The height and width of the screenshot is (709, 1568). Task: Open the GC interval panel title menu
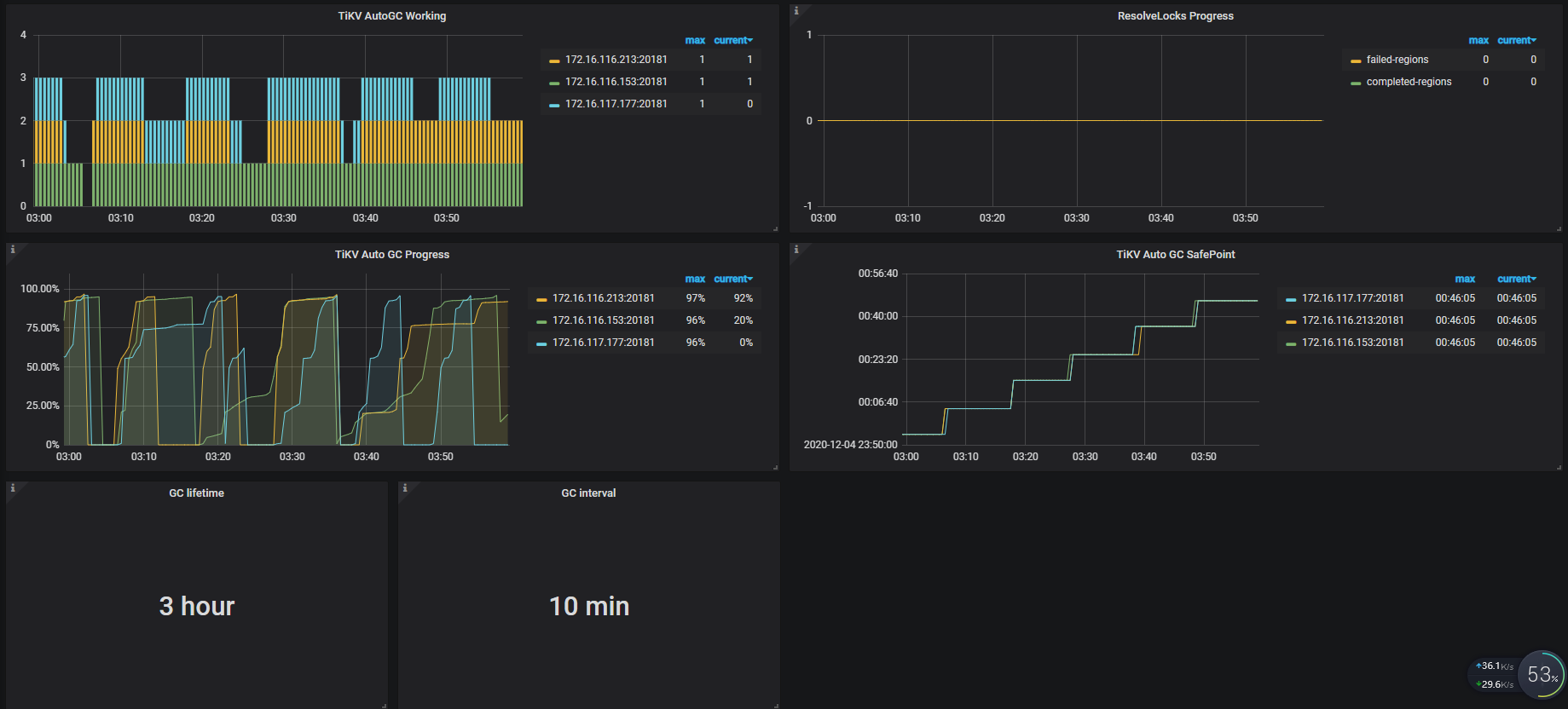click(x=588, y=493)
